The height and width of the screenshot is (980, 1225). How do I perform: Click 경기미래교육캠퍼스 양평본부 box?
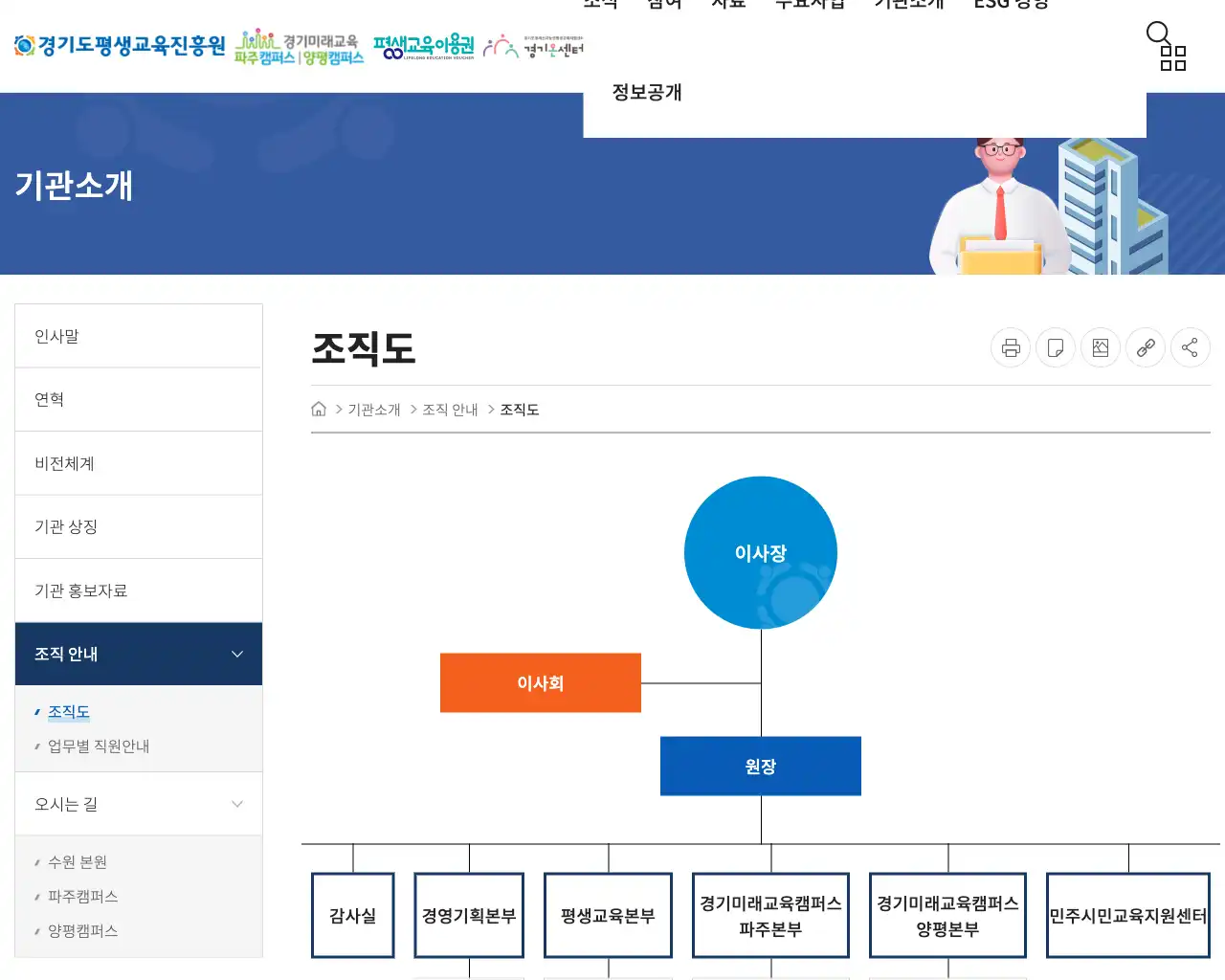point(947,915)
